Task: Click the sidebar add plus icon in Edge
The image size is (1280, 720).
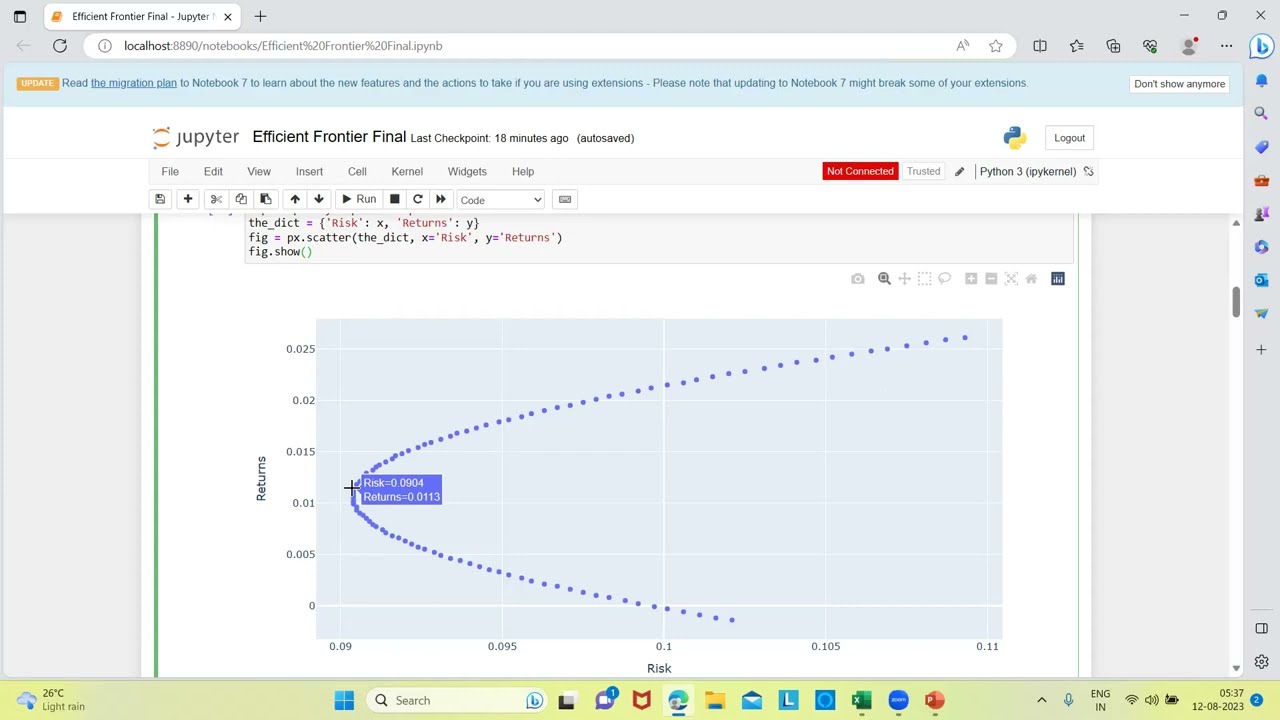Action: (1262, 349)
